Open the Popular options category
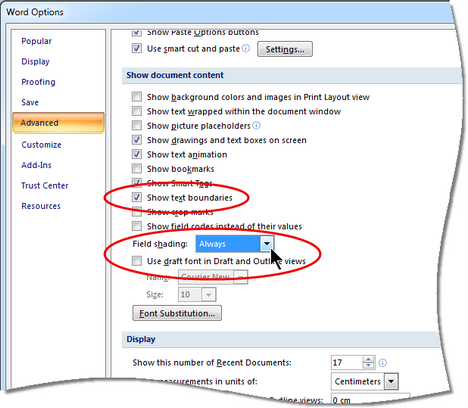 pos(37,41)
